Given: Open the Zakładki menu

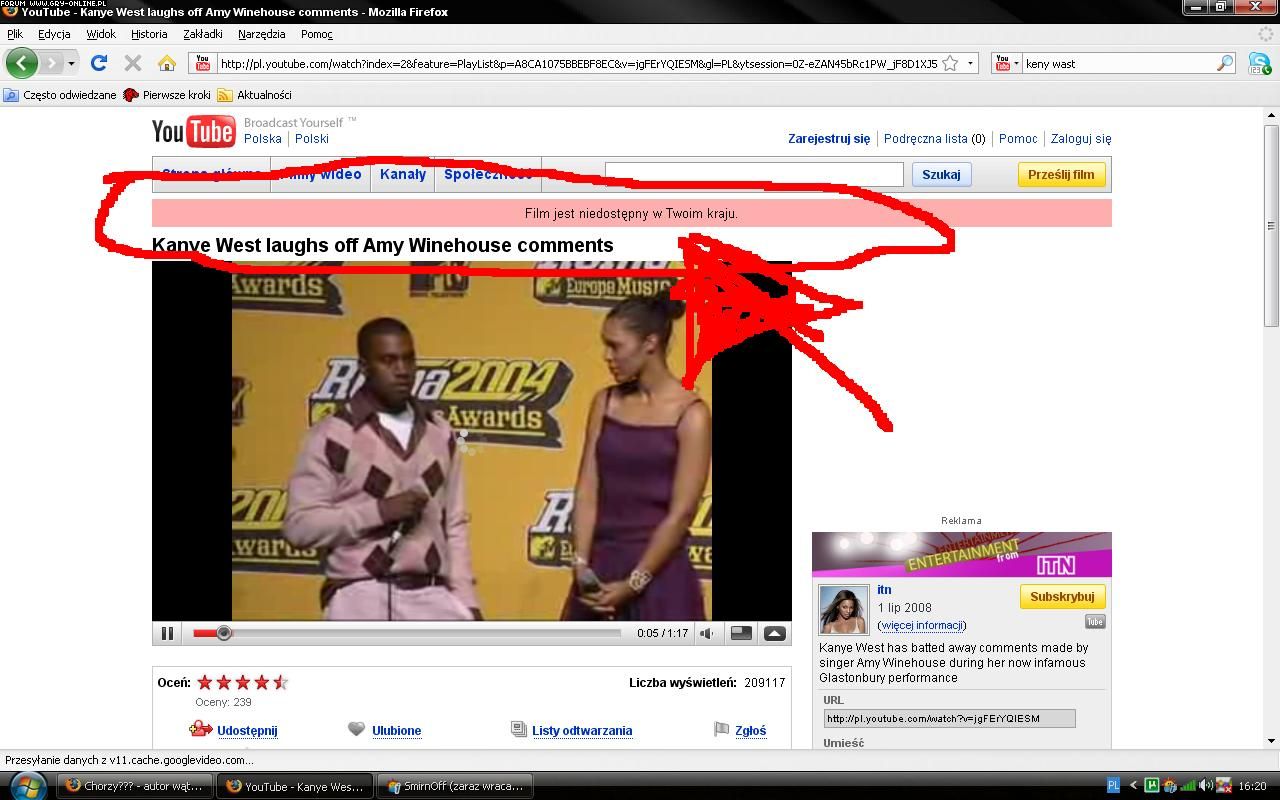Looking at the screenshot, I should 203,34.
